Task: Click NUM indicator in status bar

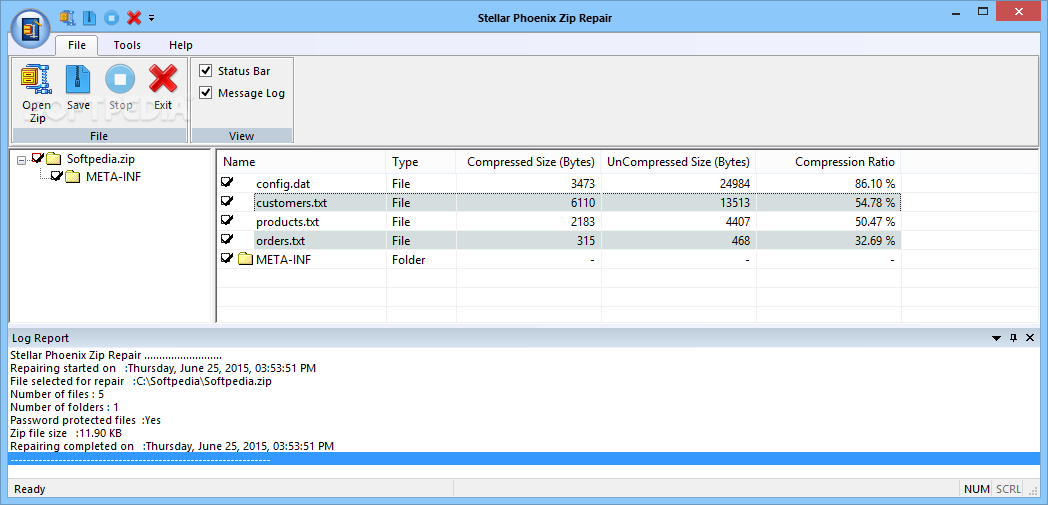Action: point(976,489)
